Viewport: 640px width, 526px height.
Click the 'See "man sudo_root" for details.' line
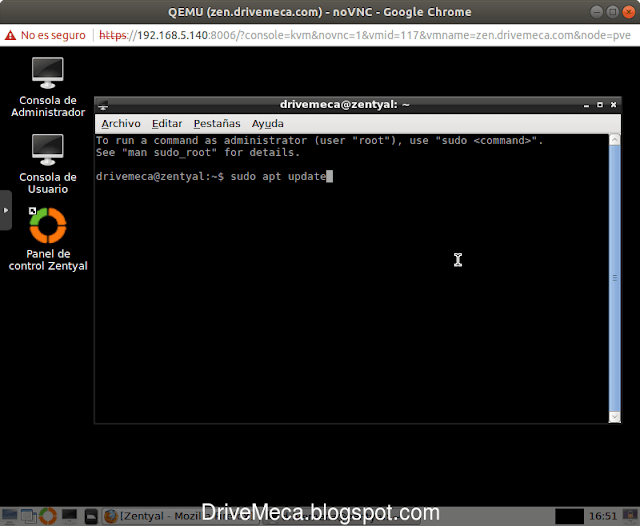click(x=198, y=153)
